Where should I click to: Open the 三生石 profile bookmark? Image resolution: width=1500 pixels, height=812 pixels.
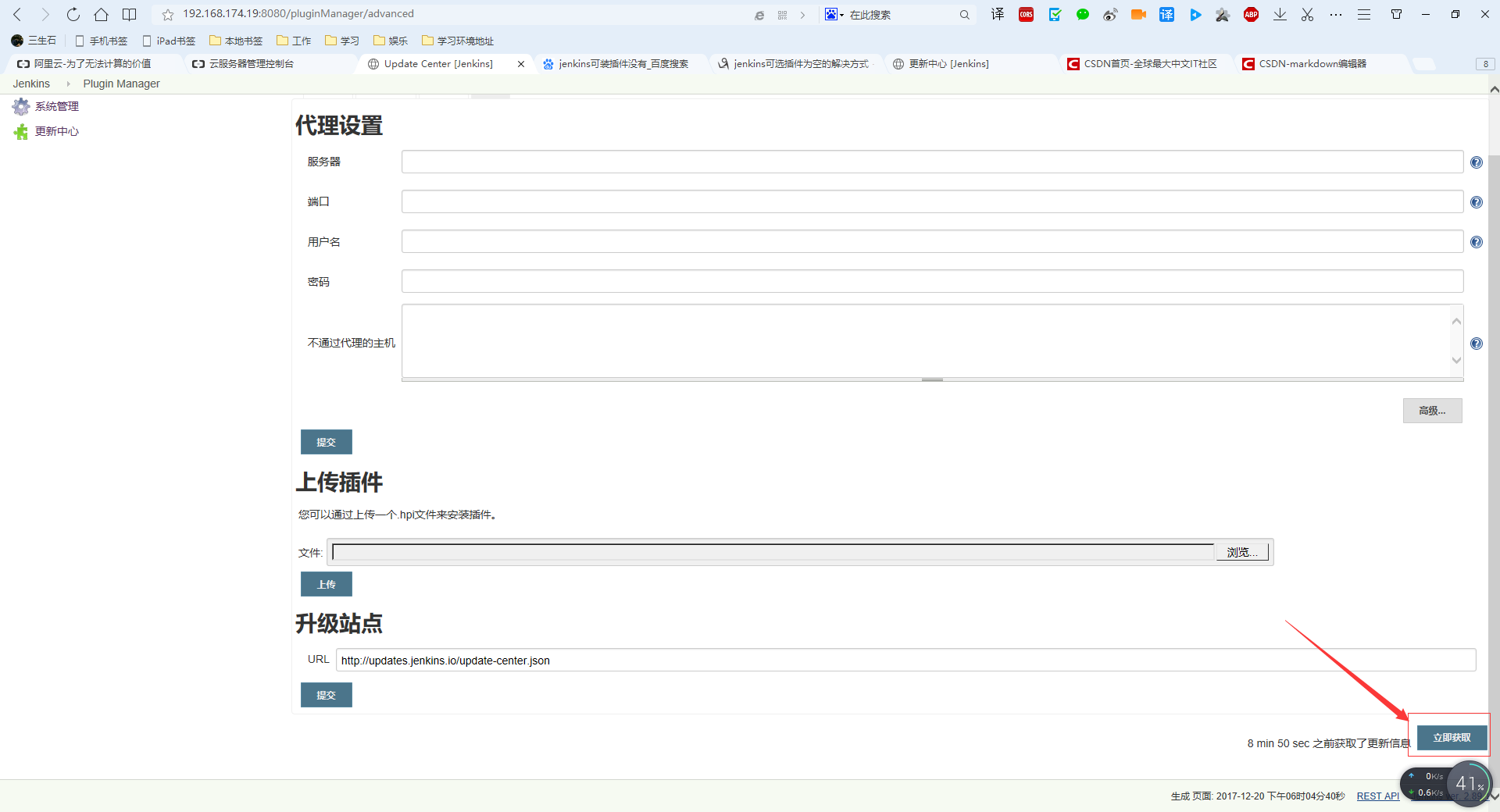tap(34, 41)
